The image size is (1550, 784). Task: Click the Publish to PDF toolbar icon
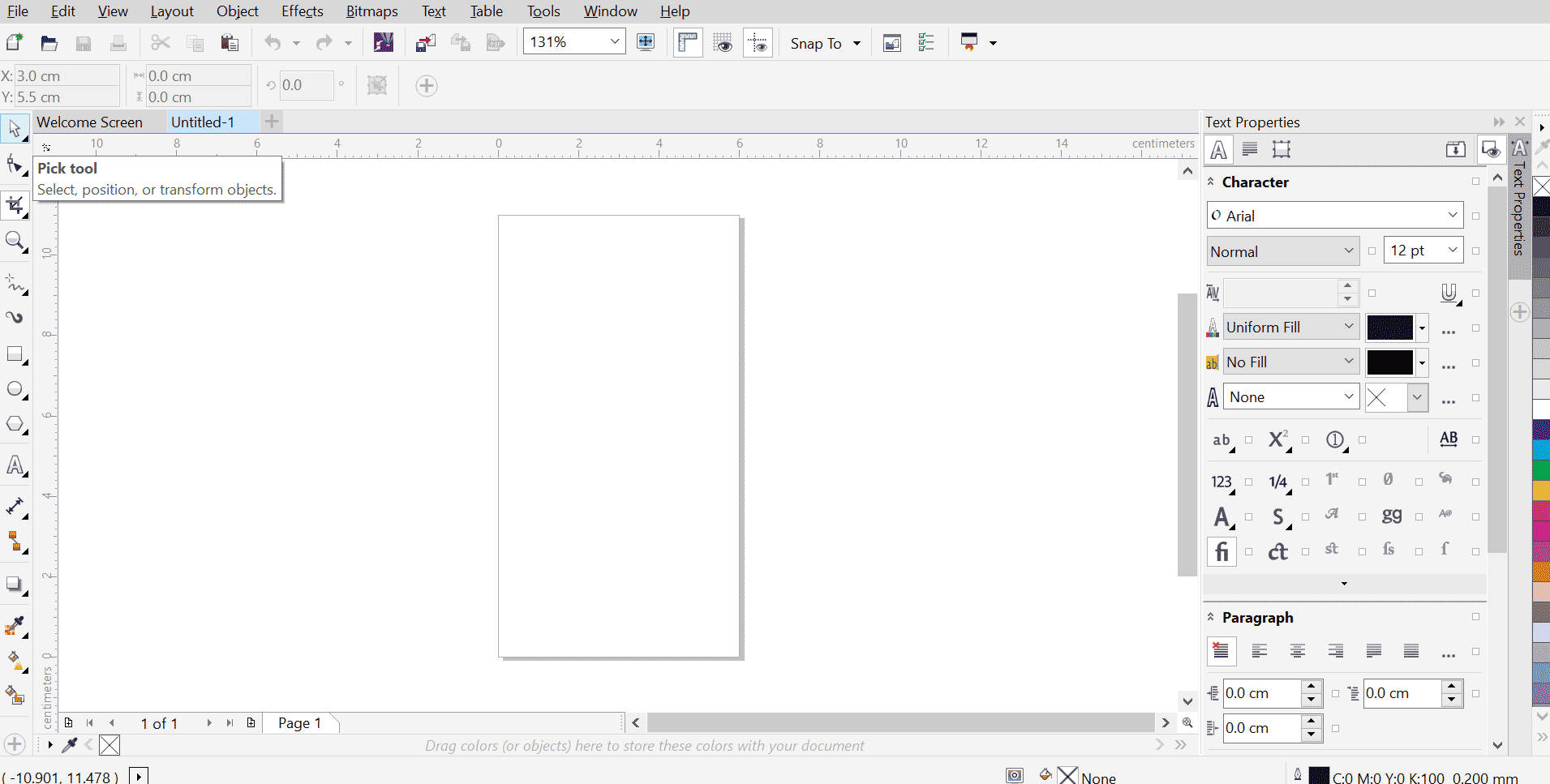click(496, 42)
